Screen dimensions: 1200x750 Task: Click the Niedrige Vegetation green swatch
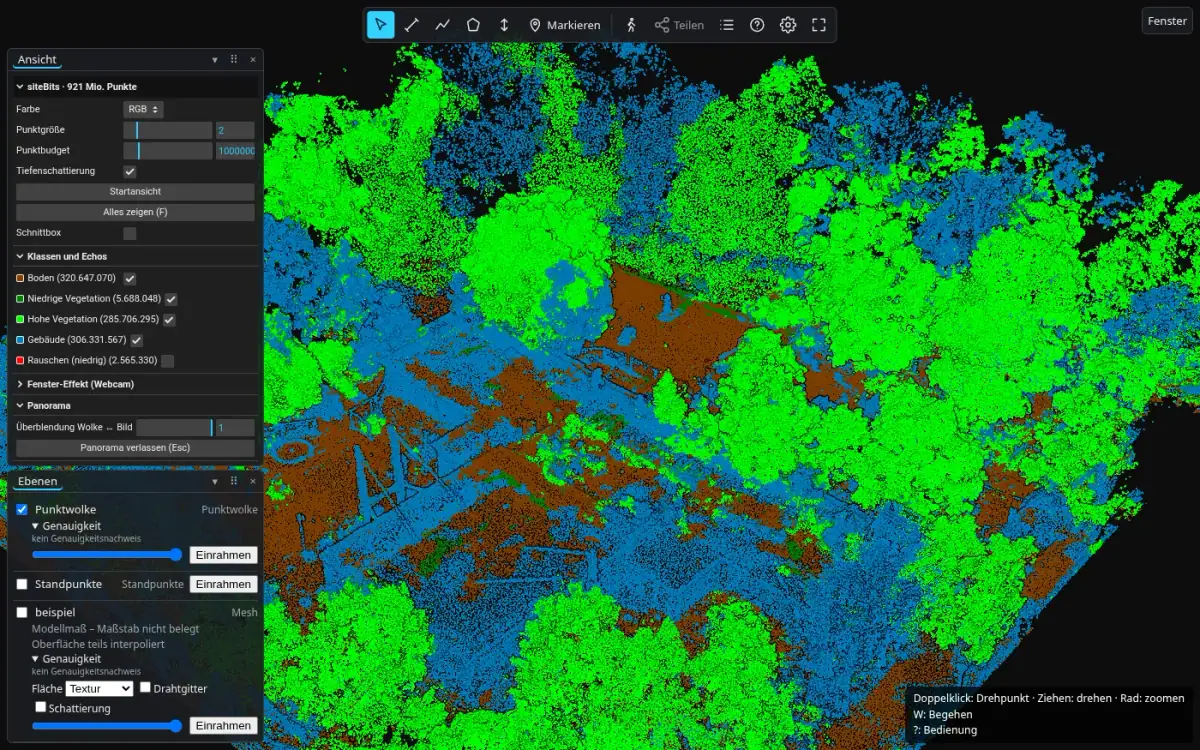[x=20, y=298]
